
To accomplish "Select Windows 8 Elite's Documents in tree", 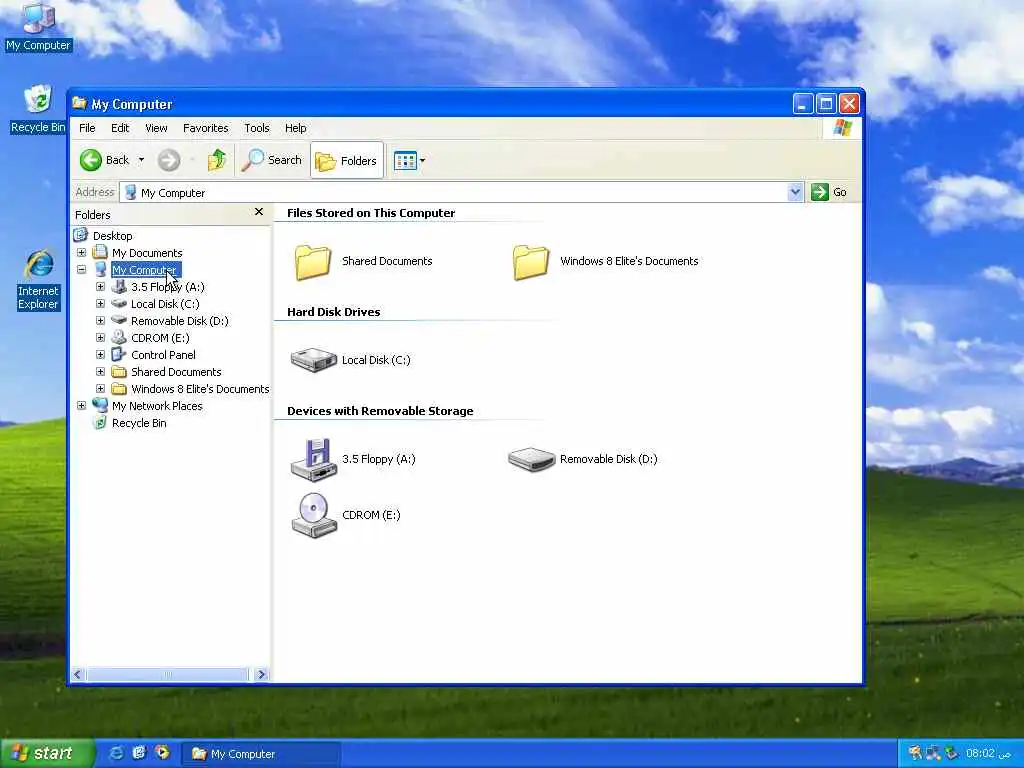I will pos(200,389).
